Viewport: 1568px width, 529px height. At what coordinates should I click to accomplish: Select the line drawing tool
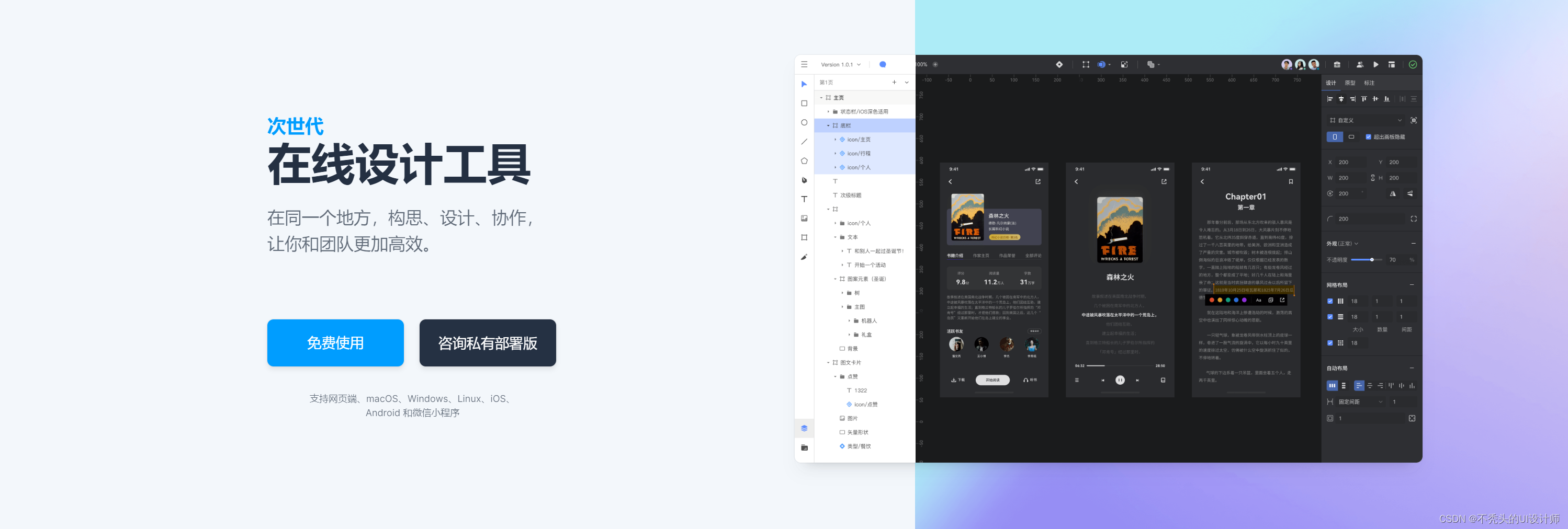(804, 142)
